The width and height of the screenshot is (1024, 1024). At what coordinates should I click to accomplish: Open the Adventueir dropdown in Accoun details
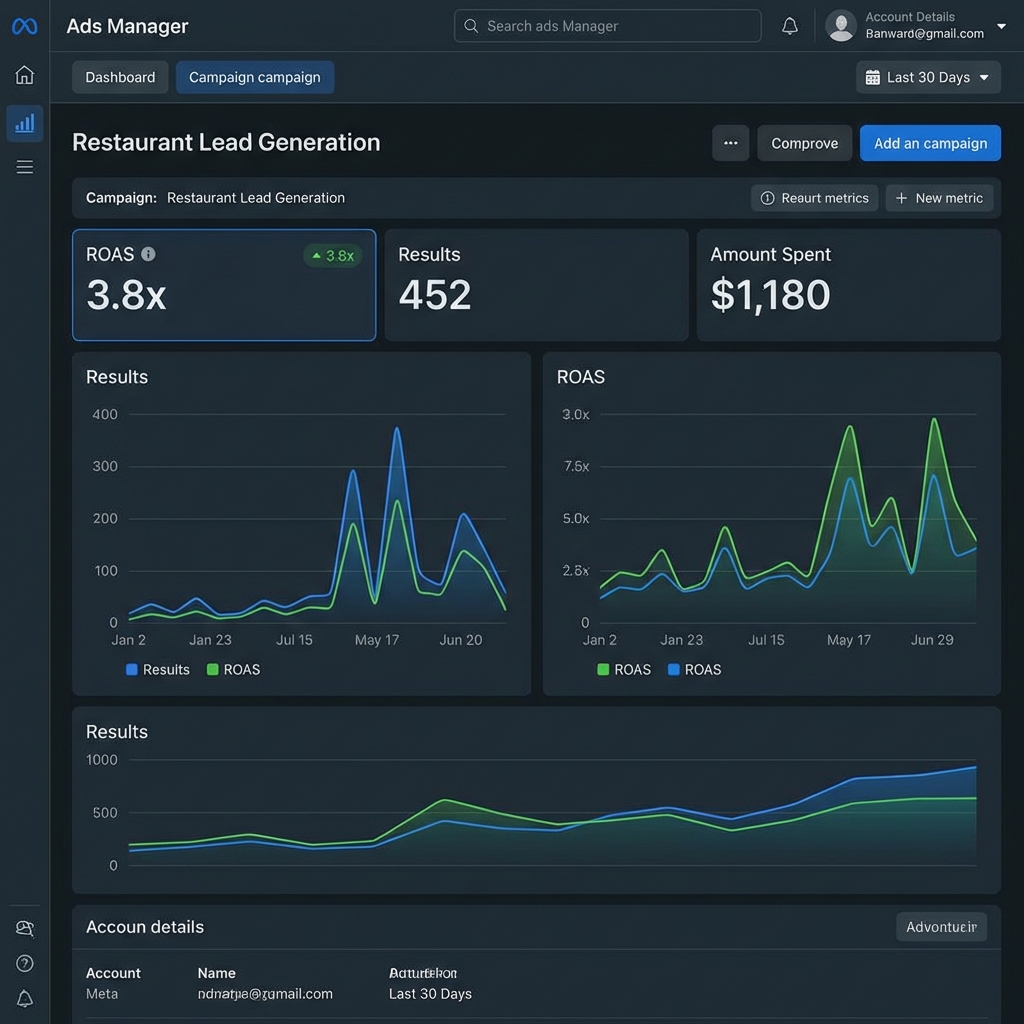(x=941, y=927)
